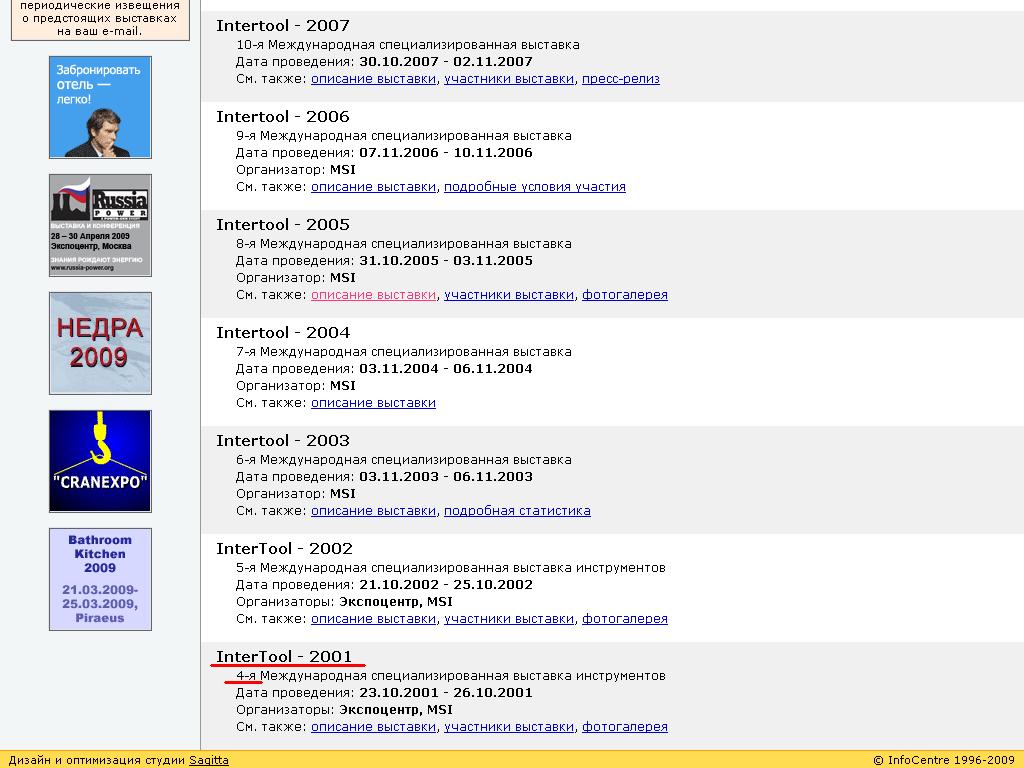1024x768 pixels.
Task: Open подробные условия участия for Intertool 2006
Action: [535, 187]
